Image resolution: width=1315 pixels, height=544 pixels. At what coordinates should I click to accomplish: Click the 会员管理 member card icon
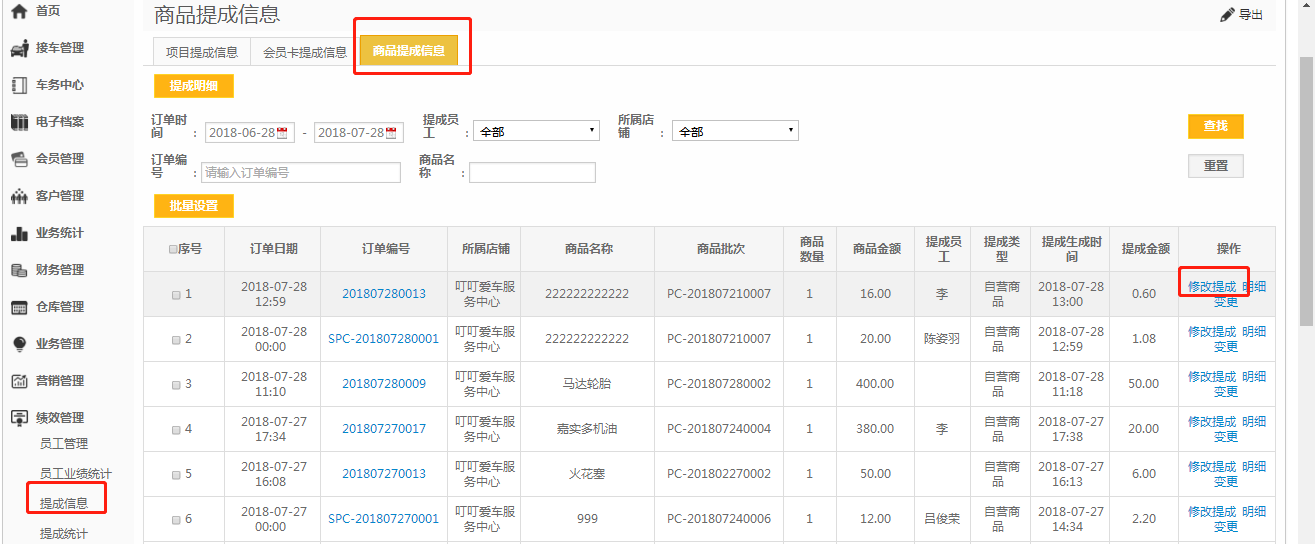point(18,159)
